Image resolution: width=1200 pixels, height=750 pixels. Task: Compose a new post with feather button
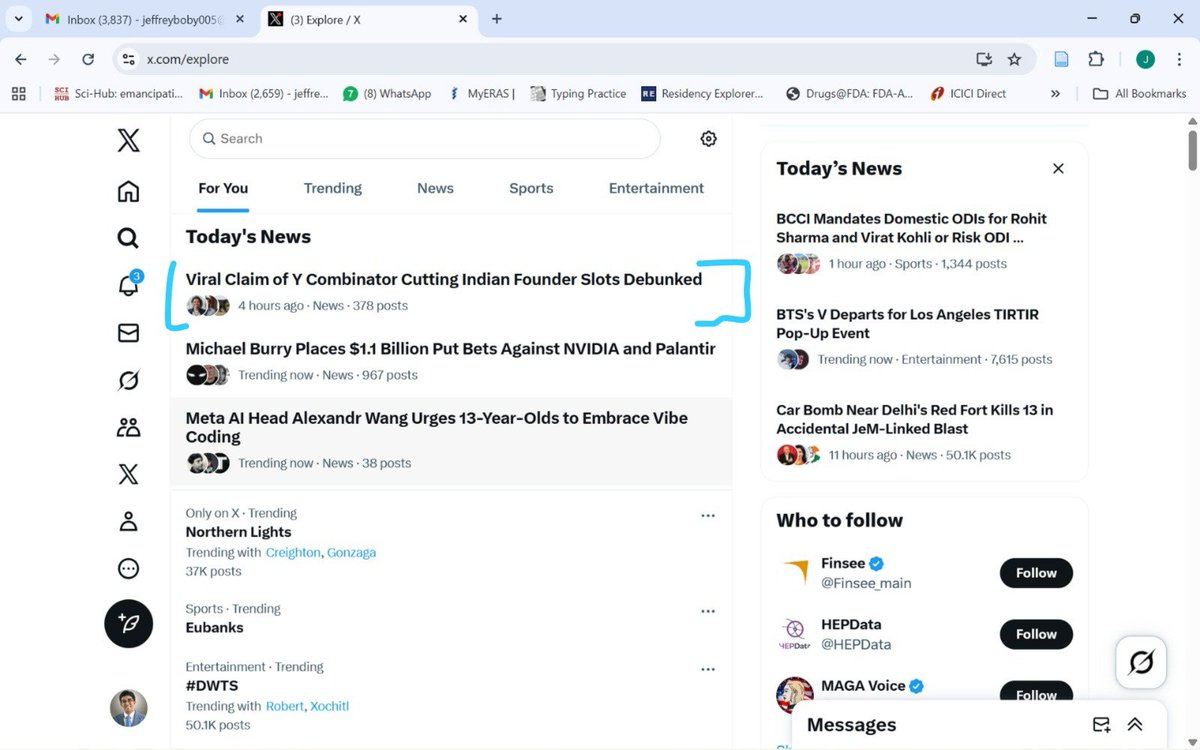click(x=128, y=624)
